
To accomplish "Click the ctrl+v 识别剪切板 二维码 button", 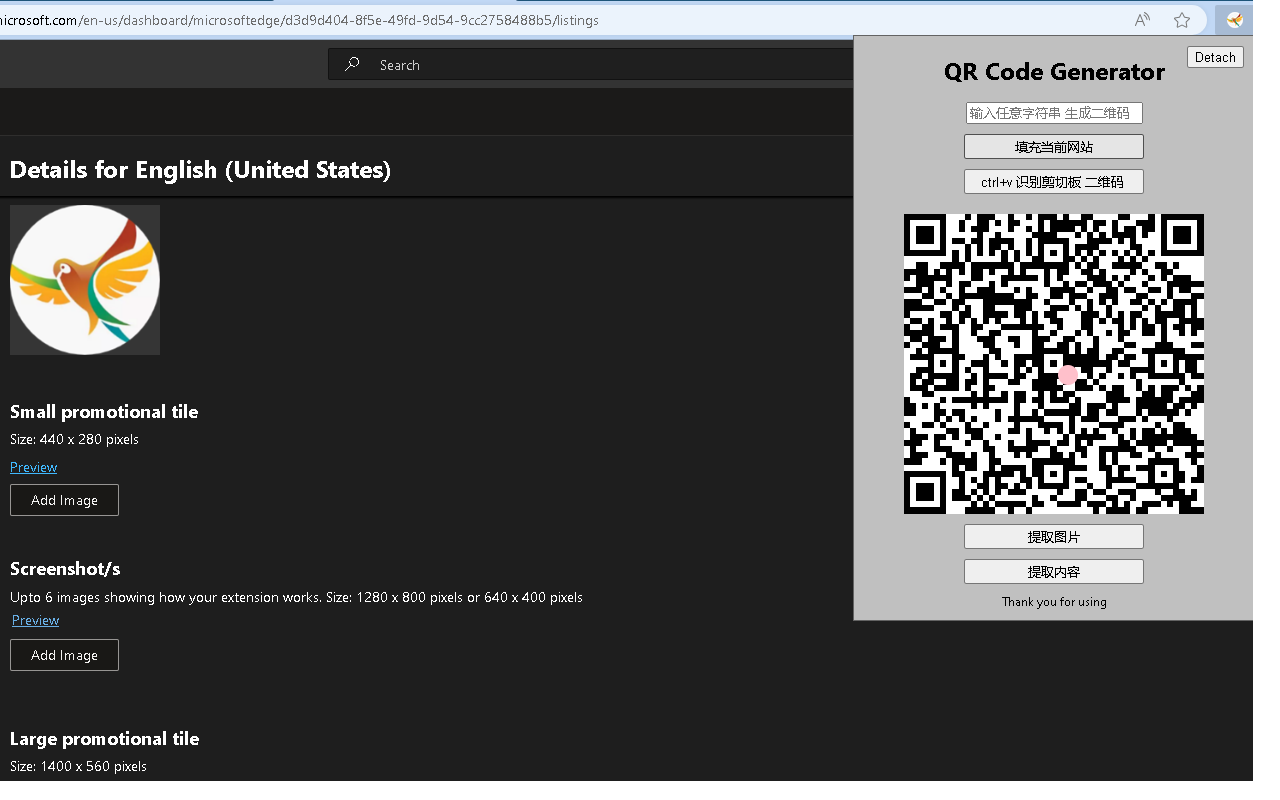I will click(x=1054, y=182).
